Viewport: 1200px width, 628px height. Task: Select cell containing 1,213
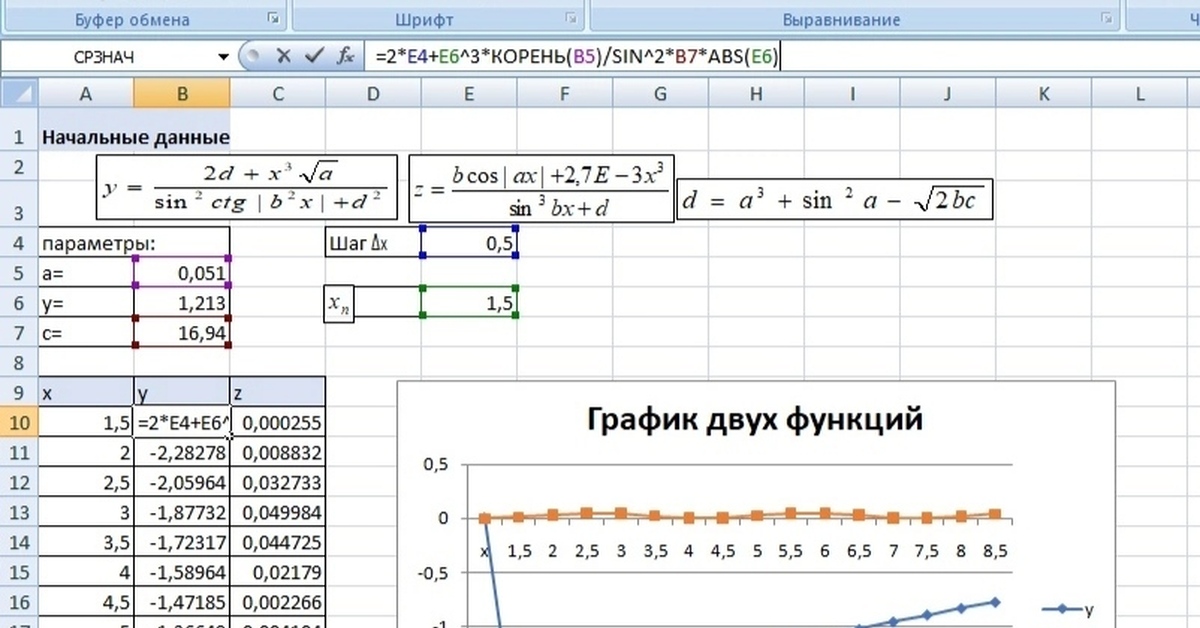click(181, 303)
